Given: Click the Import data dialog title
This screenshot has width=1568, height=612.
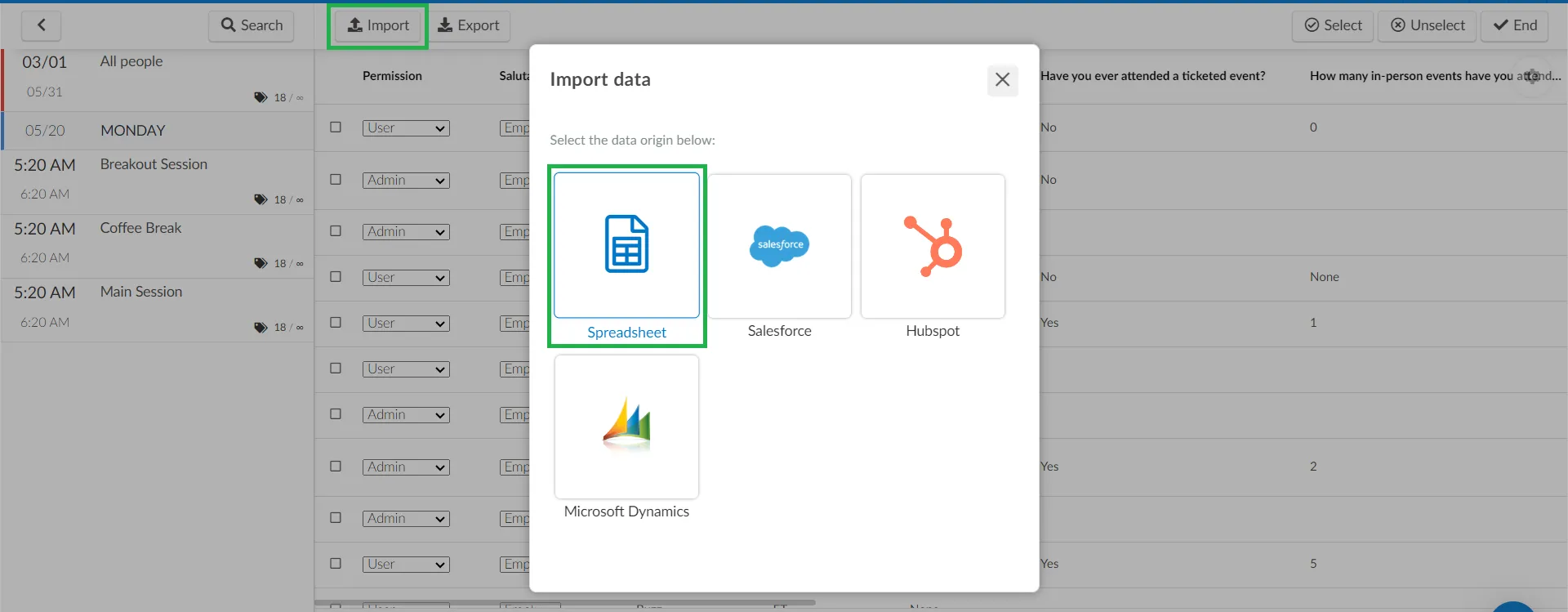Looking at the screenshot, I should 600,79.
